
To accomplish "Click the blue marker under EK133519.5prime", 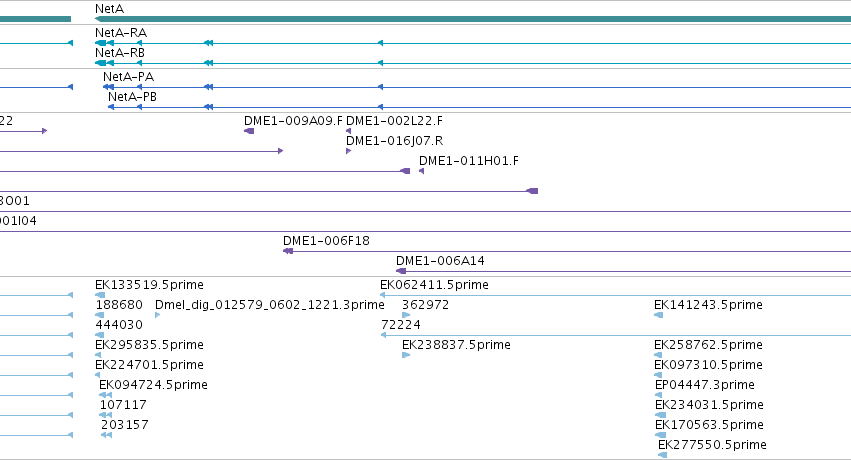I will click(x=100, y=295).
